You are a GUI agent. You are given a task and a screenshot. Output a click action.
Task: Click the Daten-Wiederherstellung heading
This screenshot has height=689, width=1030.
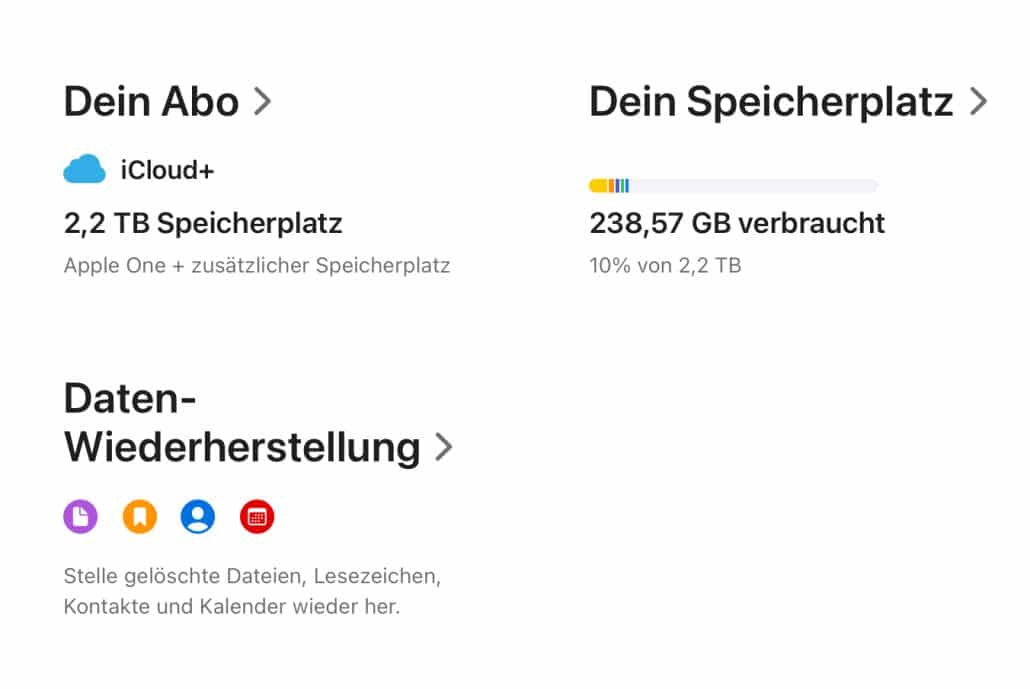(240, 422)
